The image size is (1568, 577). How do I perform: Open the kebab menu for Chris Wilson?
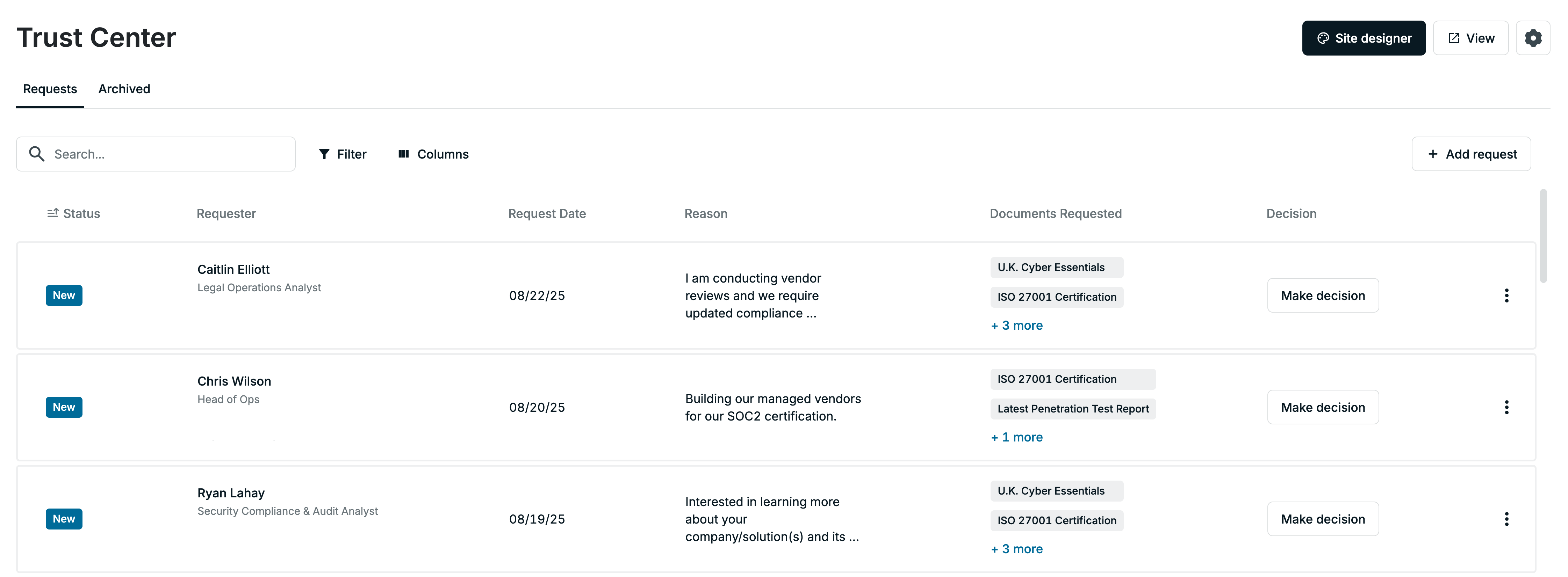click(1506, 407)
